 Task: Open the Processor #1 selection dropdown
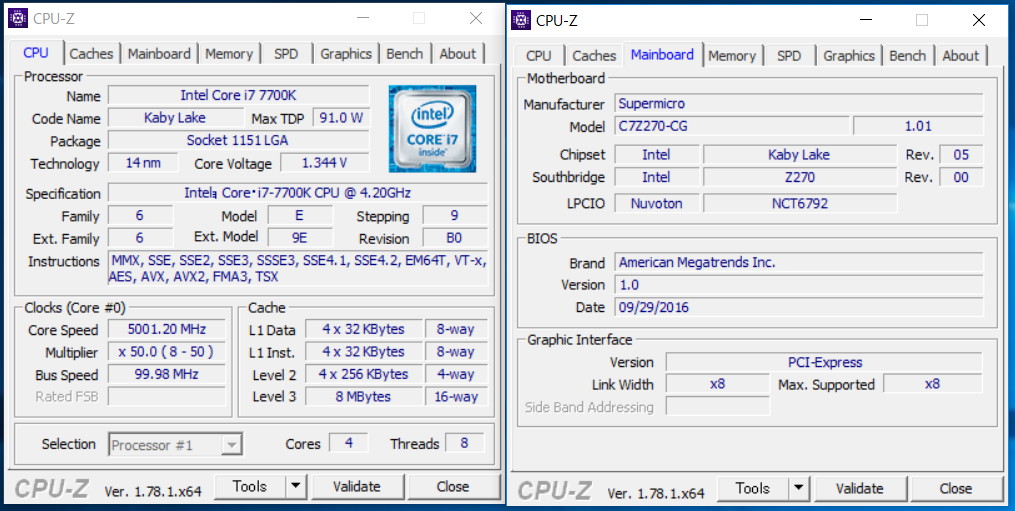175,445
